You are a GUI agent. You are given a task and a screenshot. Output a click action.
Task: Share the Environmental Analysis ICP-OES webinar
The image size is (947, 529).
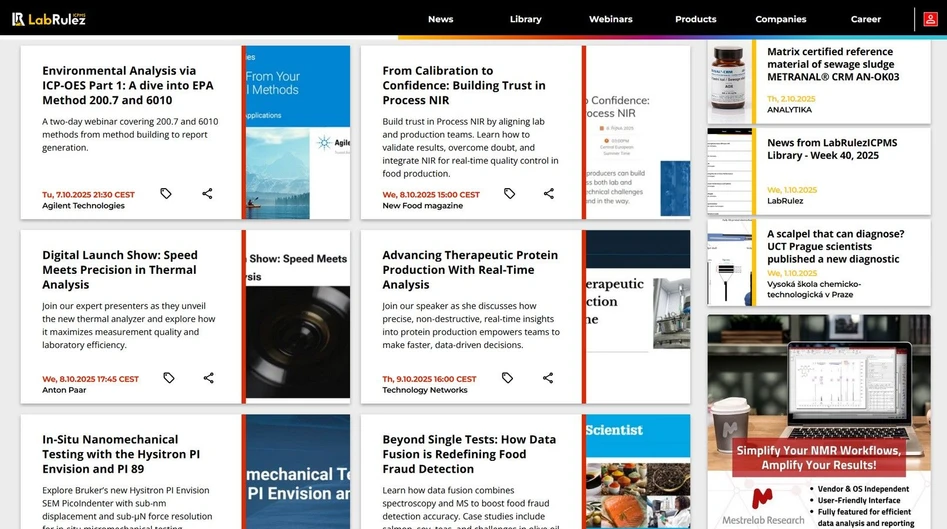[x=207, y=193]
